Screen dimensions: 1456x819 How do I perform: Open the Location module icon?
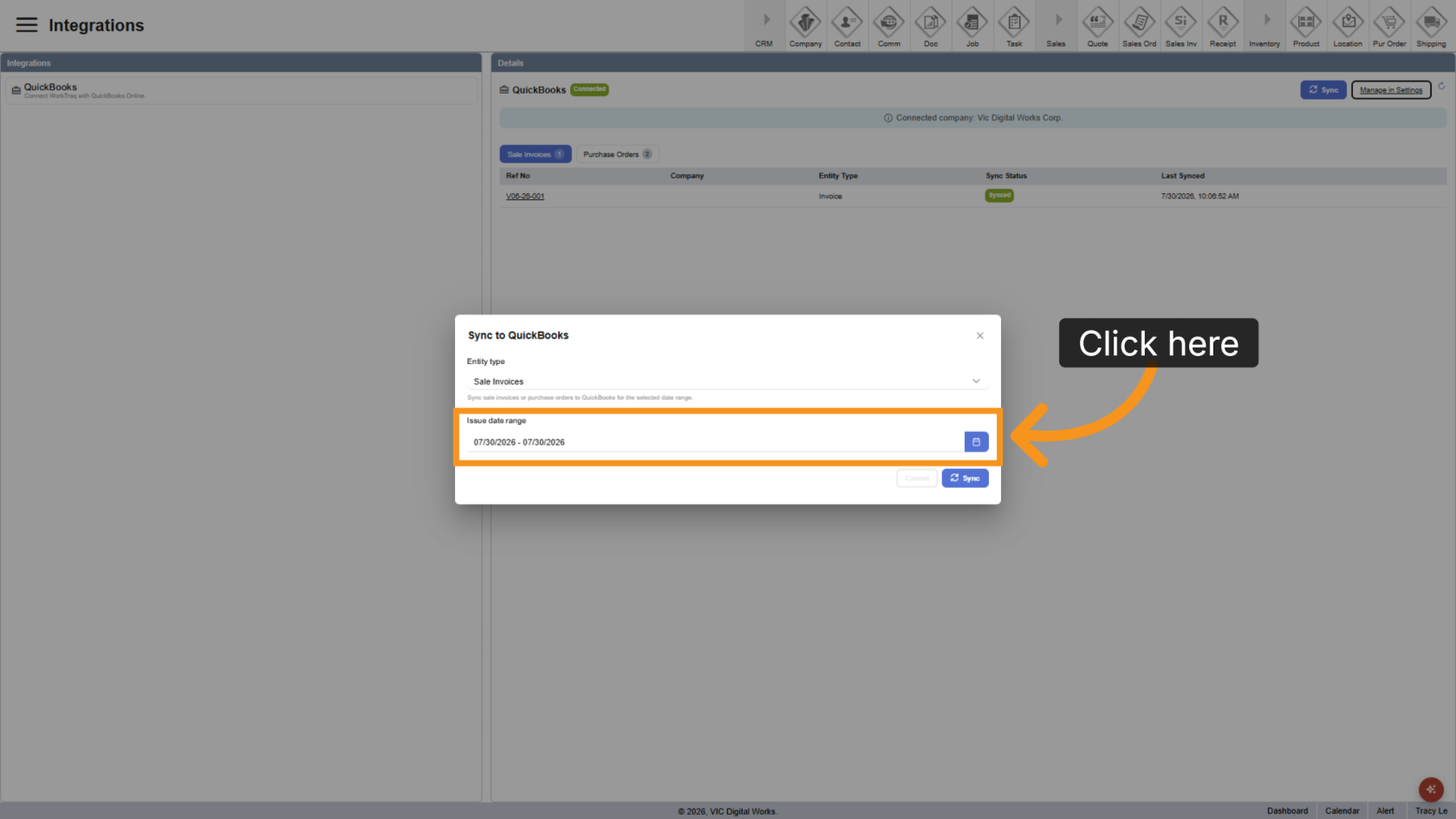1348,27
